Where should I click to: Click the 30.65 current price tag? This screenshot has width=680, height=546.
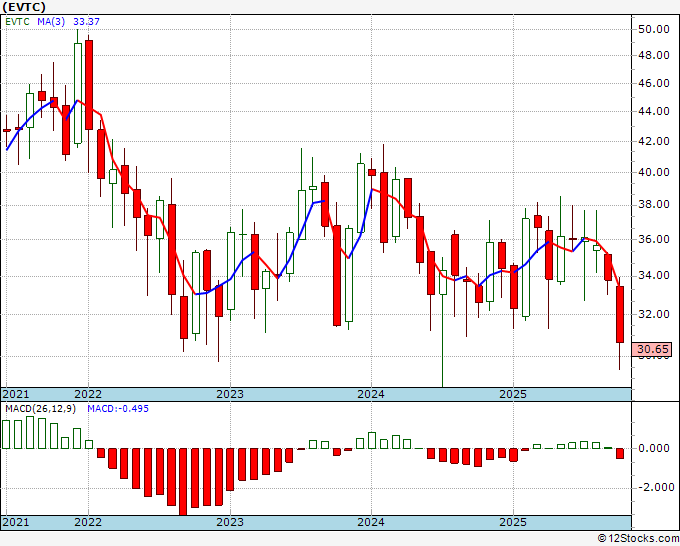[x=652, y=349]
